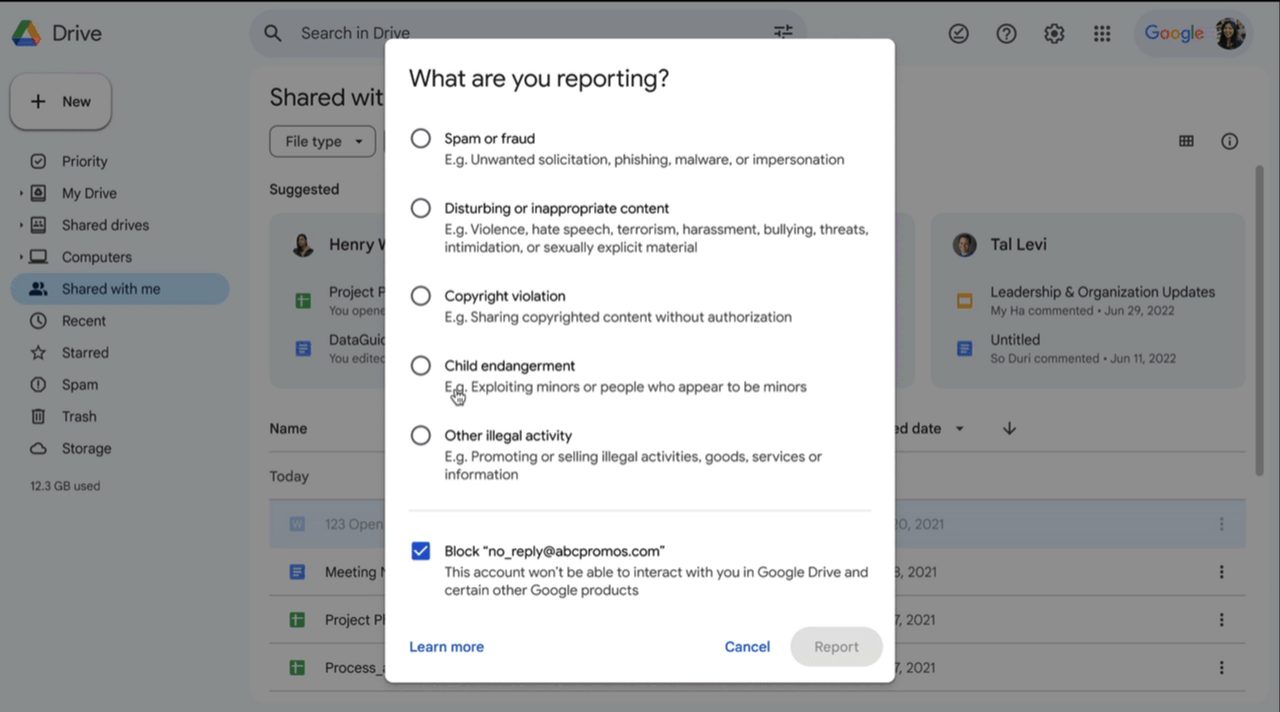Image resolution: width=1280 pixels, height=712 pixels.
Task: Reverse sort direction arrow icon
Action: point(1009,428)
